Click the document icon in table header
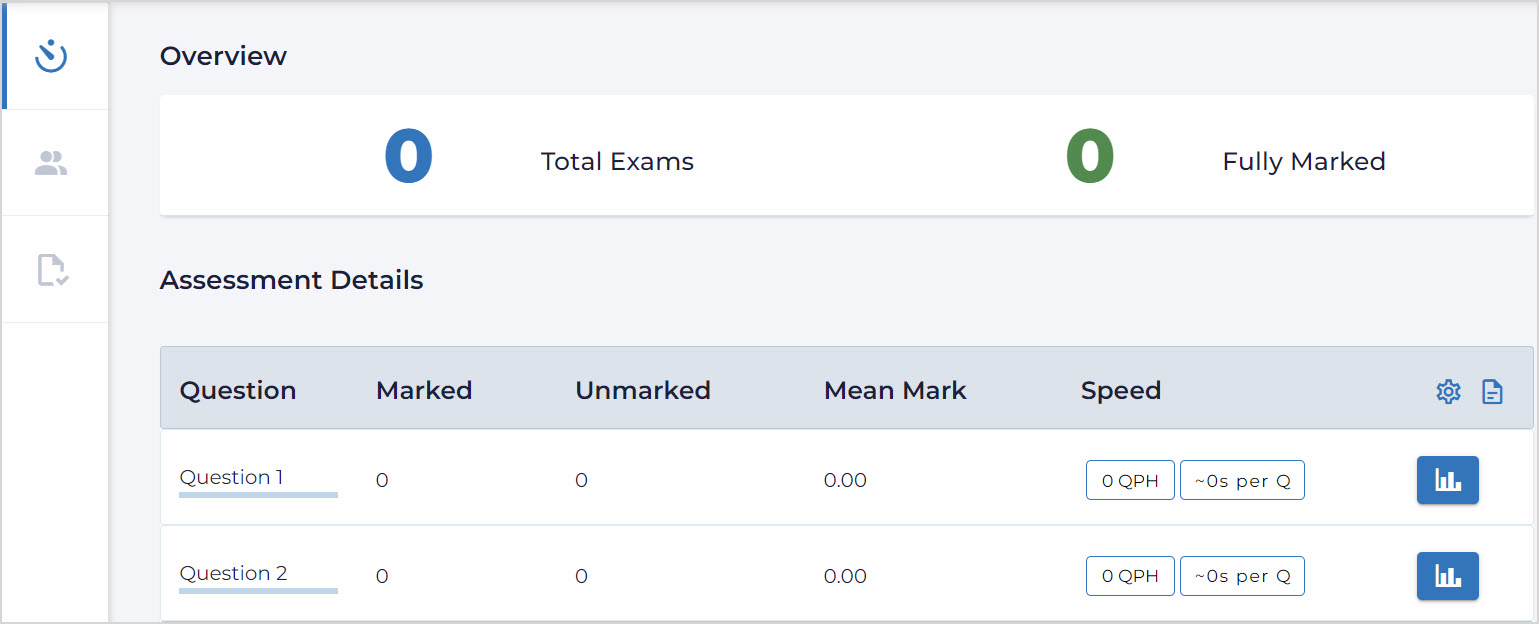This screenshot has width=1539, height=624. [1492, 392]
